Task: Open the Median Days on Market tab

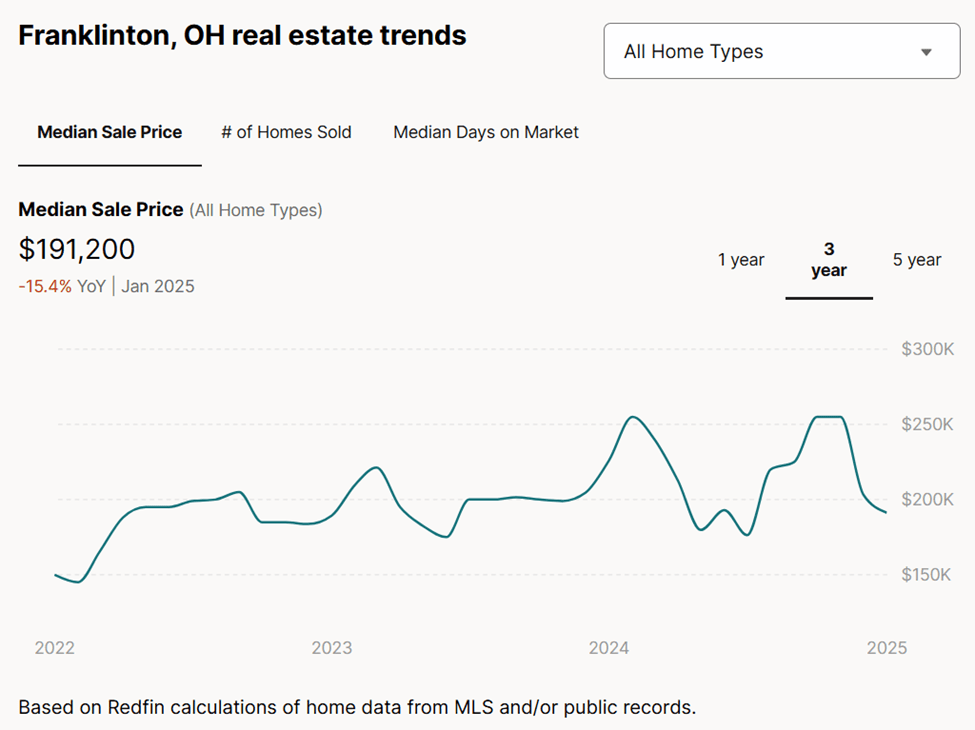Action: point(486,132)
